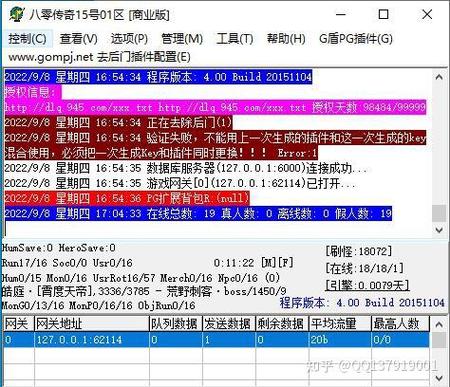450x387 pixels.
Task: Open the 管理(M) menu
Action: 182,39
